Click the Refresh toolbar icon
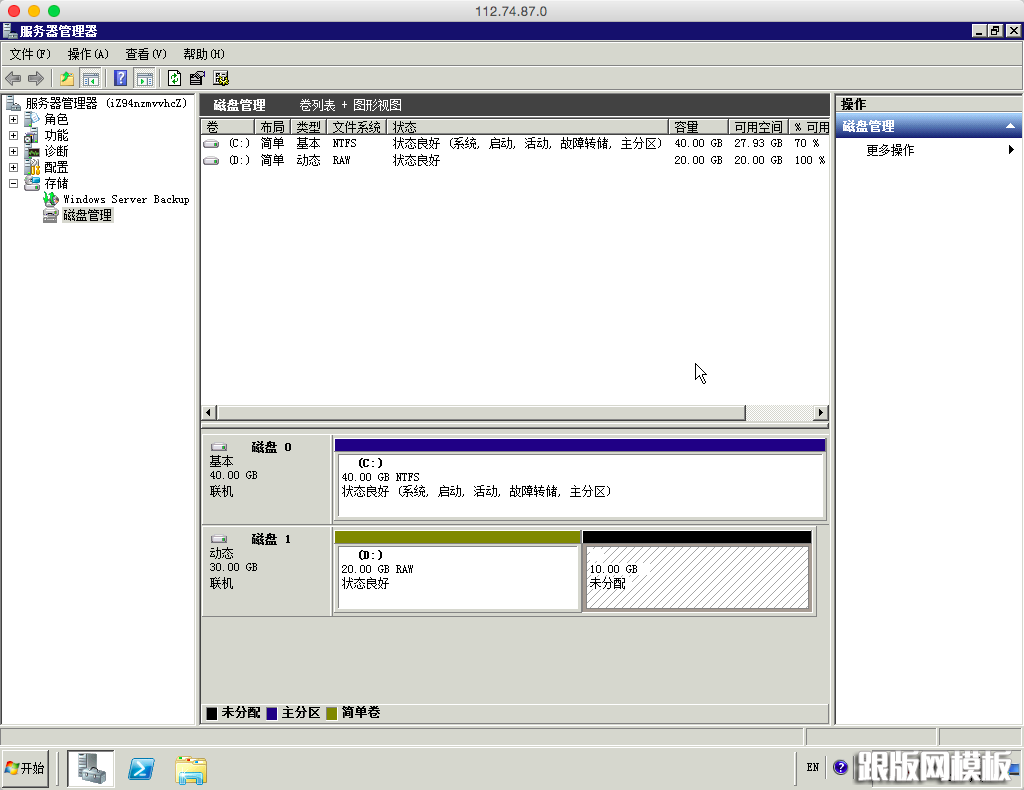The width and height of the screenshot is (1024, 790). 175,78
